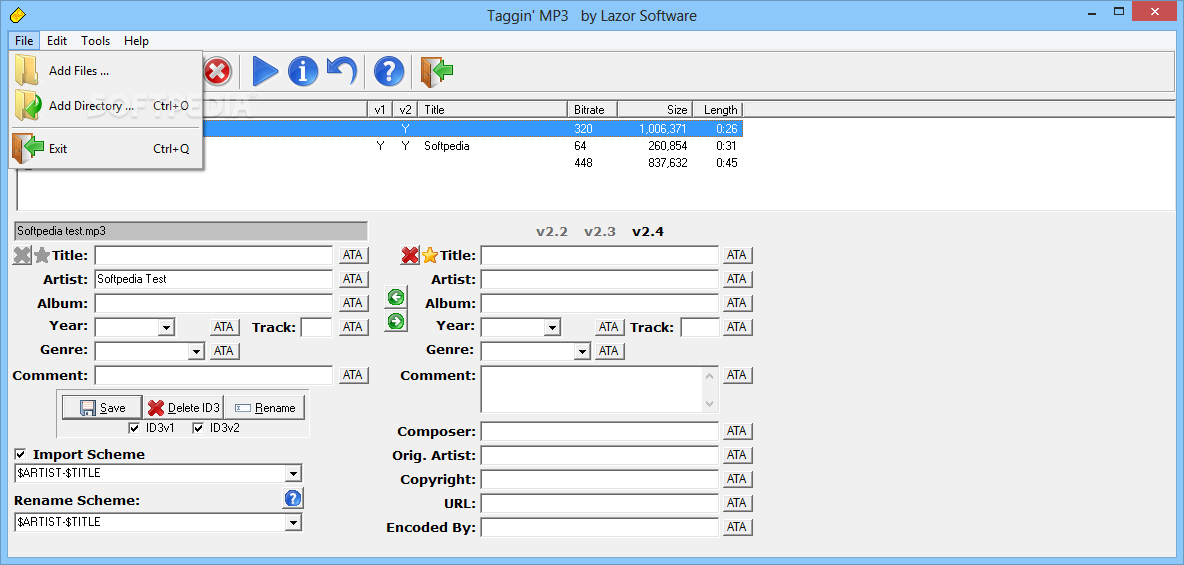Click ATA button next to ID3v2 Composer
This screenshot has width=1184, height=565.
(x=737, y=431)
